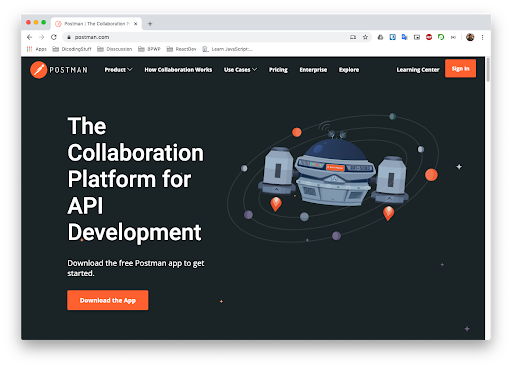Viewport: 512px width, 368px height.
Task: Click the picture-in-picture extension icon
Action: click(x=417, y=37)
